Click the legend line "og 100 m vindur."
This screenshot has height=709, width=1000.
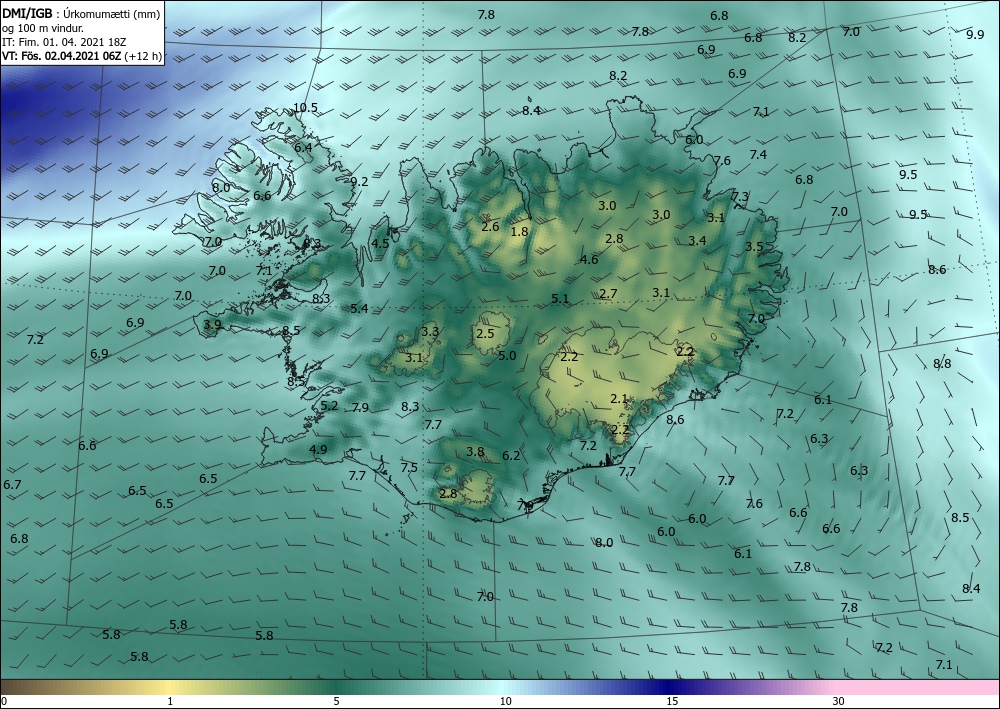(x=42, y=28)
